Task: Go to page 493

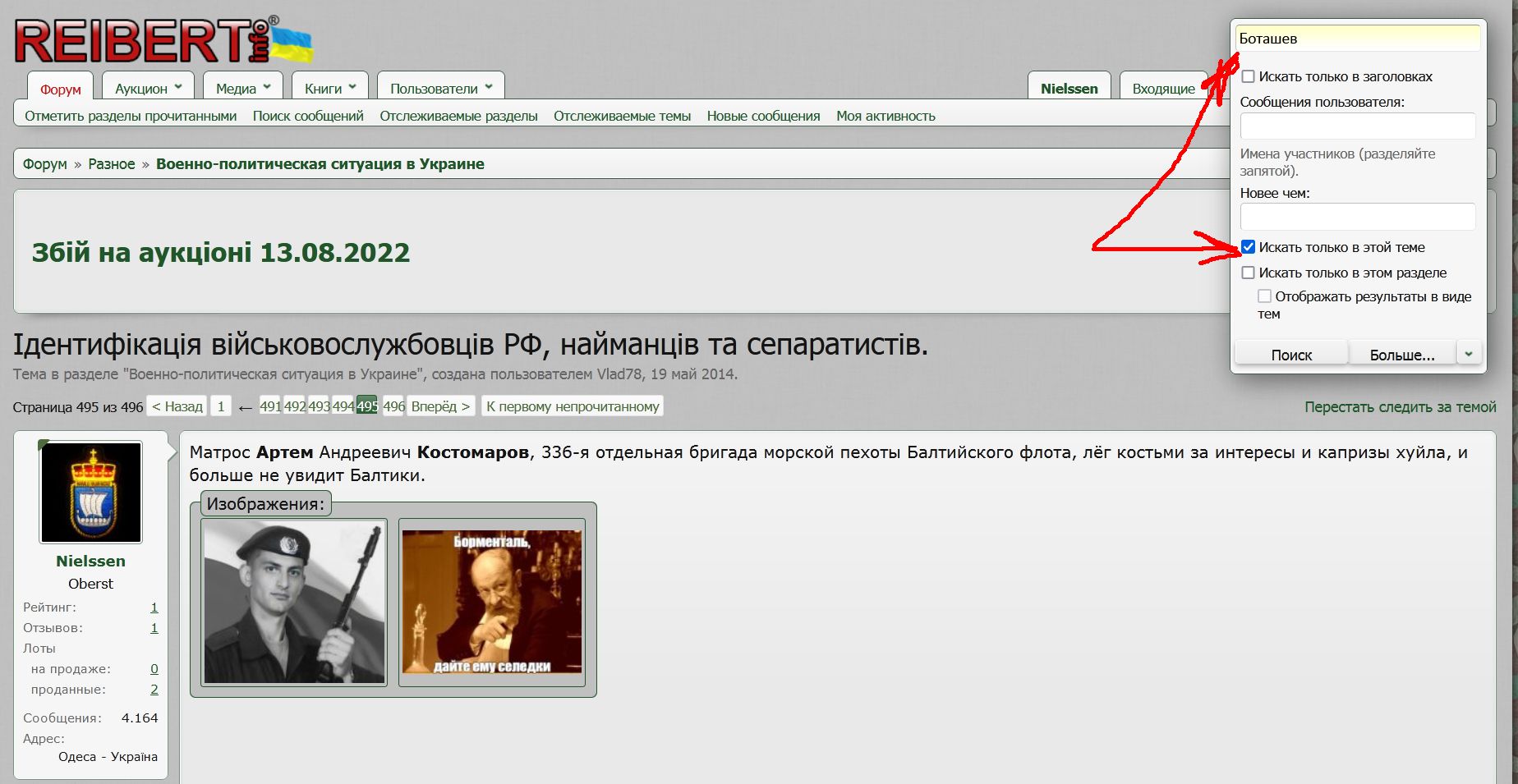Action: click(319, 406)
